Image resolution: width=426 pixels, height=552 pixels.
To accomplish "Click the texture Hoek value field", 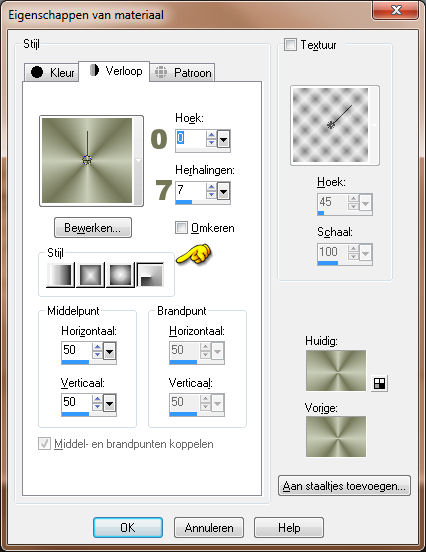I will [332, 202].
